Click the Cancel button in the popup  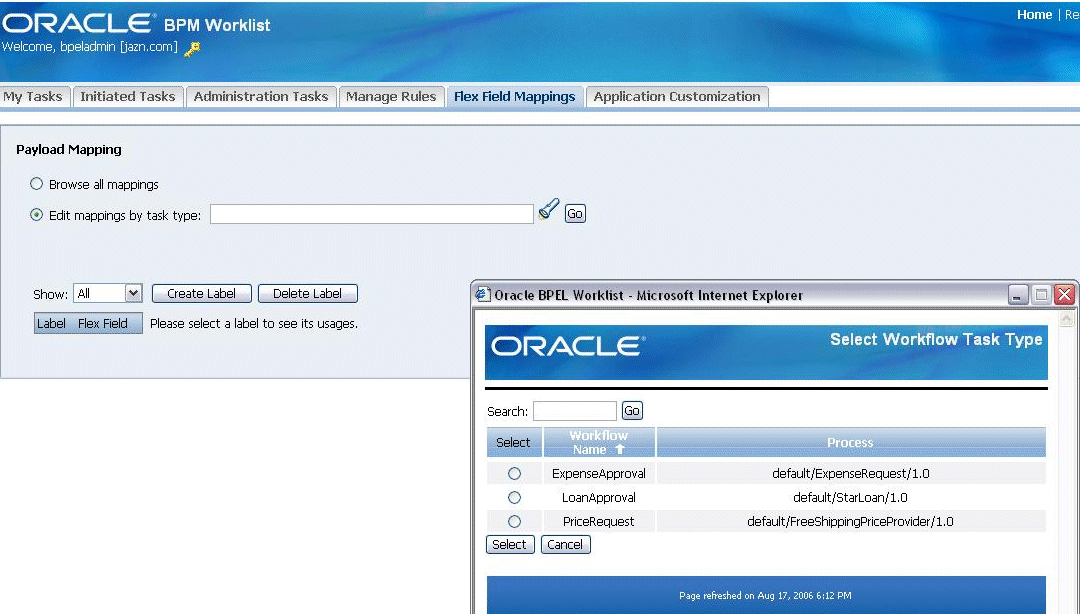point(565,544)
